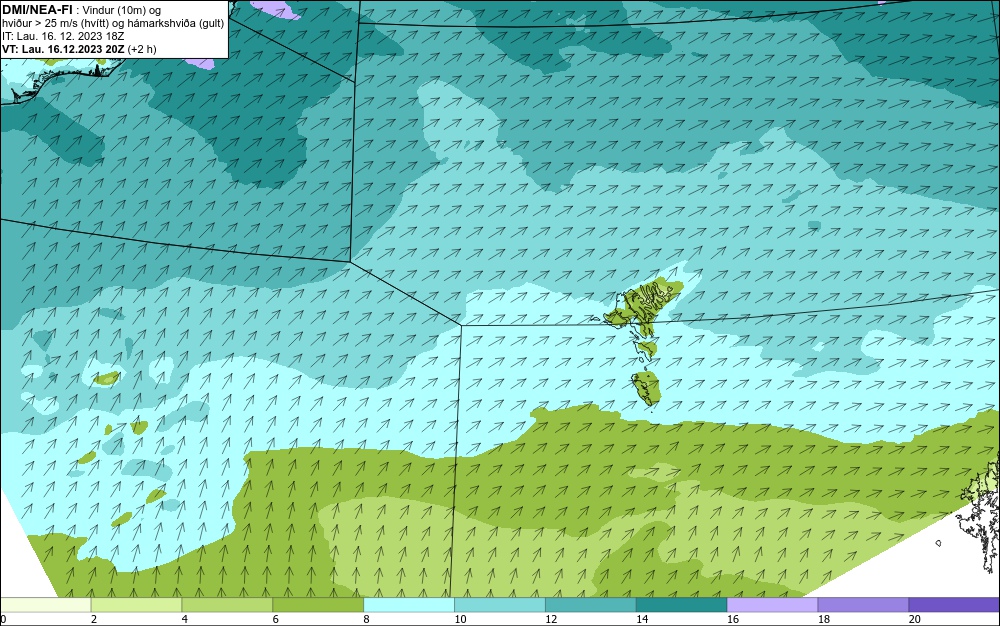1000x626 pixels.
Task: Click the DMI/NEA-FI title text
Action: tap(37, 10)
